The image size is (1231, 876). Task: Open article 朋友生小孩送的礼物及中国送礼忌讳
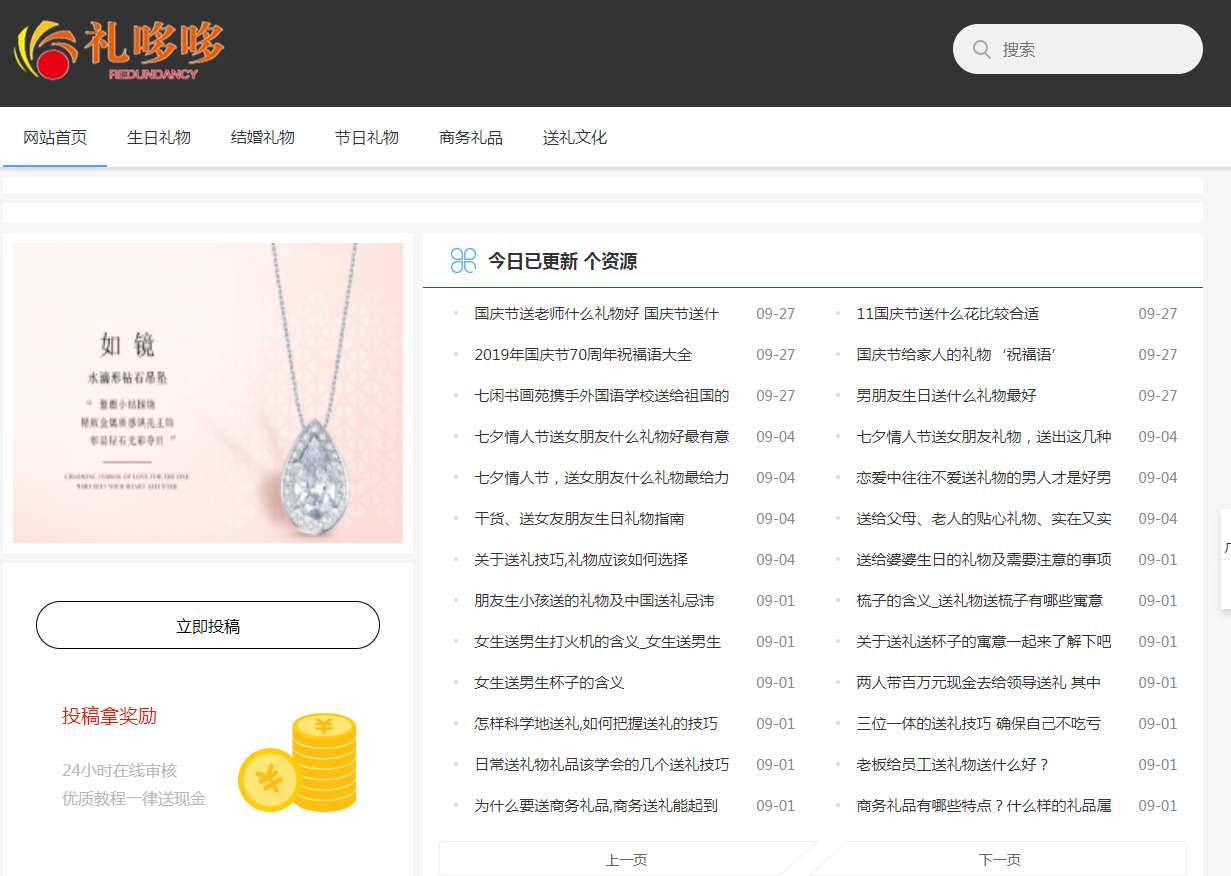click(594, 601)
